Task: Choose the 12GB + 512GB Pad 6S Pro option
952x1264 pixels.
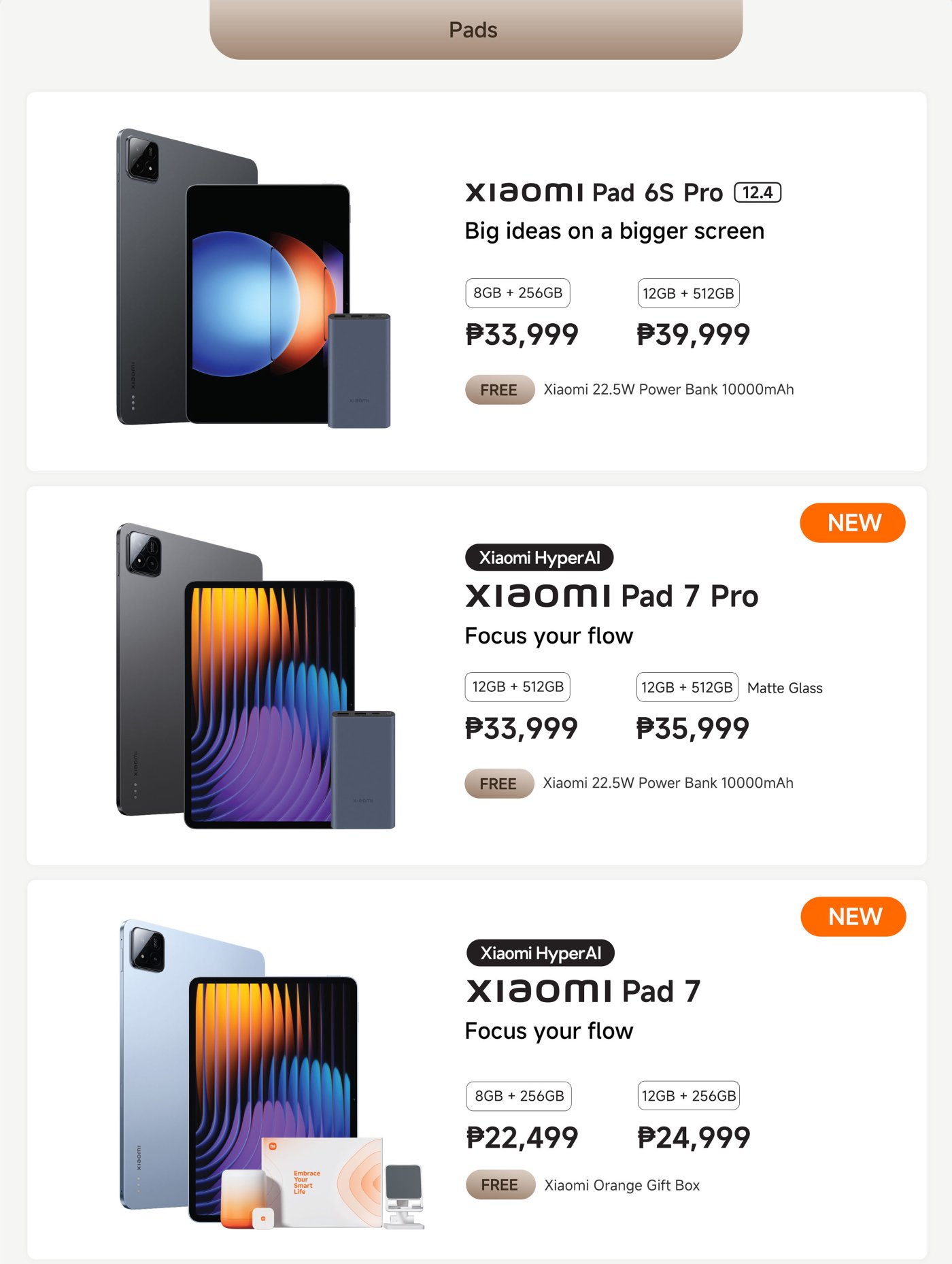Action: tap(688, 293)
